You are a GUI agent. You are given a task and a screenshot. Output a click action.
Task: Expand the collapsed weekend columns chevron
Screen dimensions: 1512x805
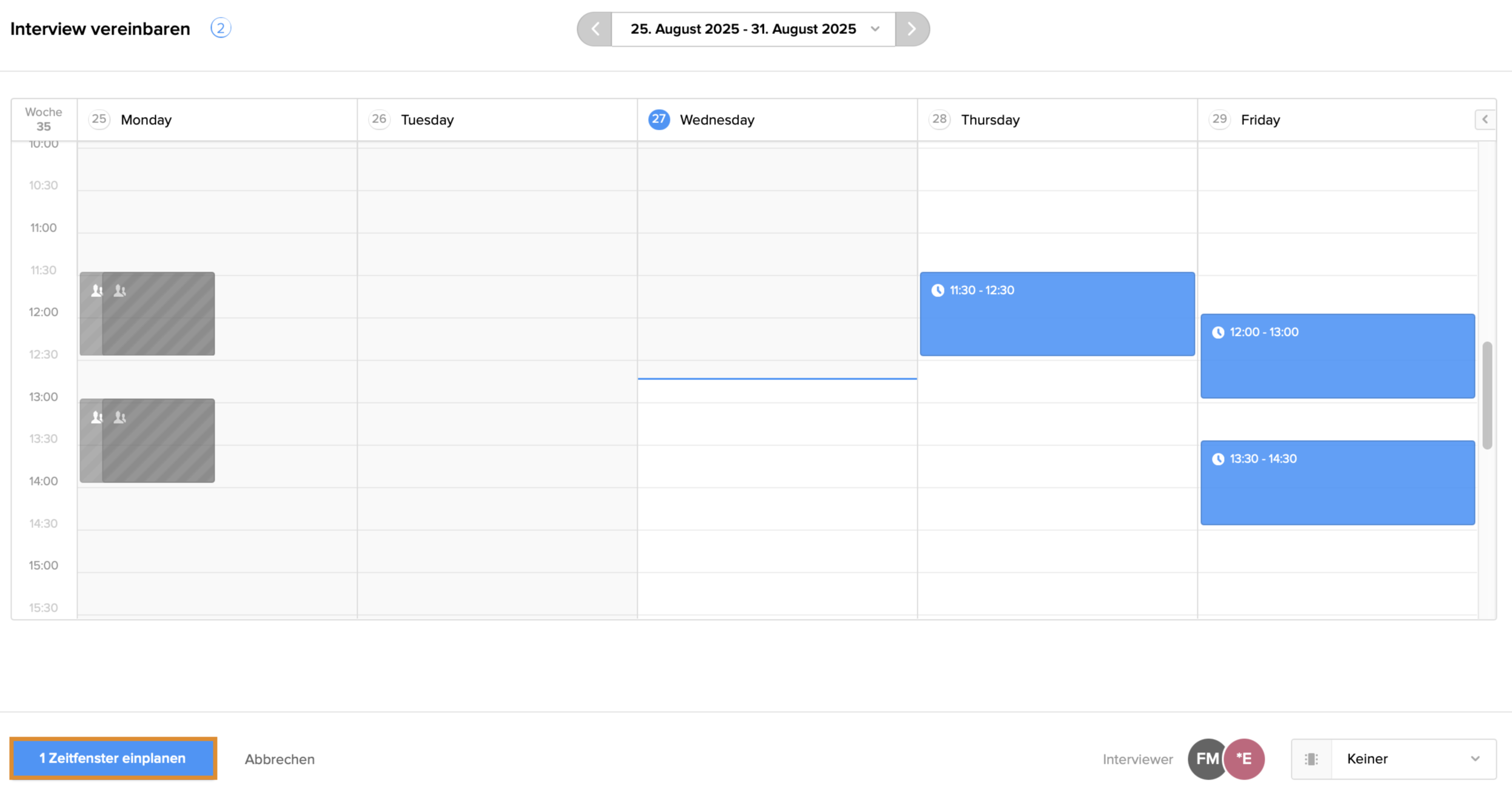tap(1485, 119)
